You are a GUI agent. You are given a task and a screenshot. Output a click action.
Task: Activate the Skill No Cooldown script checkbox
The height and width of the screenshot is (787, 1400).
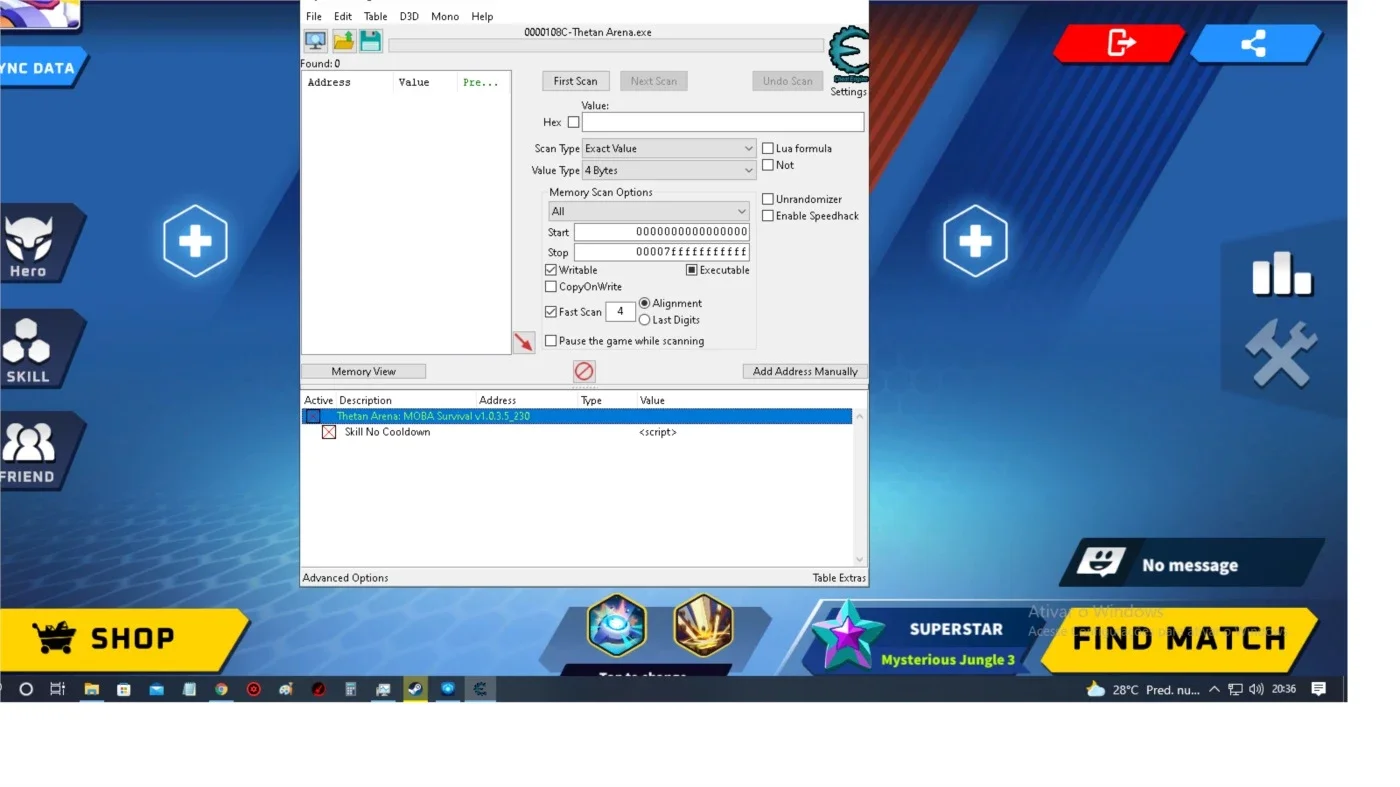(x=328, y=432)
